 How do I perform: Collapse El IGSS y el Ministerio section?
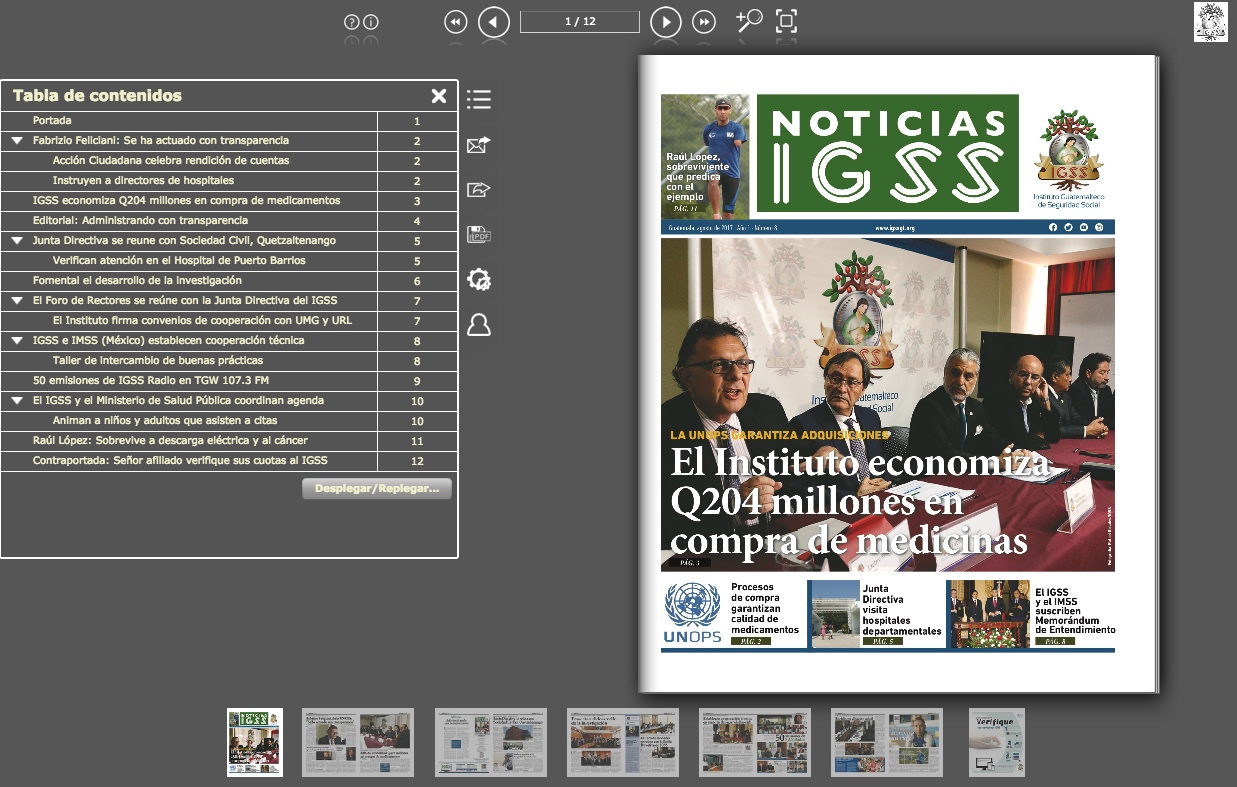point(17,401)
